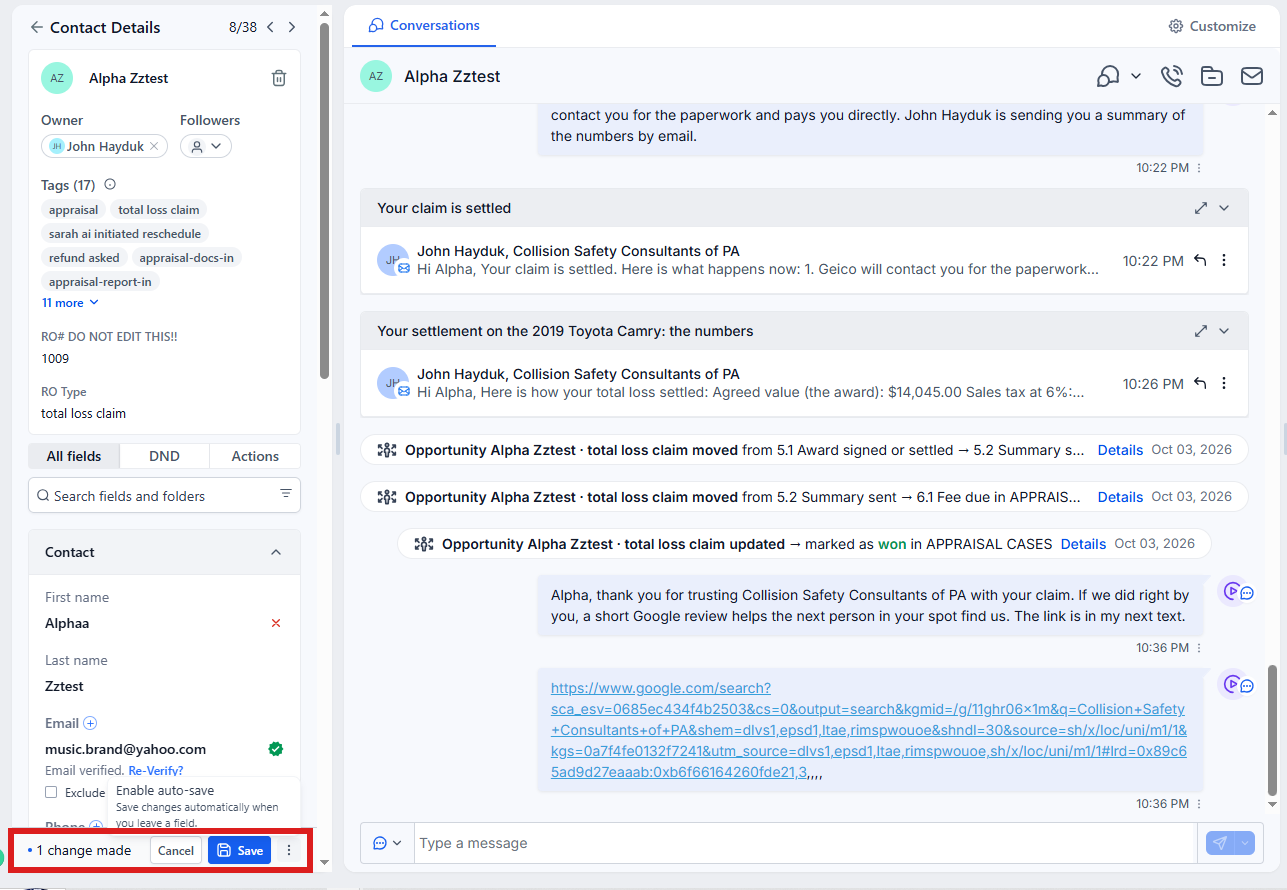Collapse the Contact section

(276, 552)
